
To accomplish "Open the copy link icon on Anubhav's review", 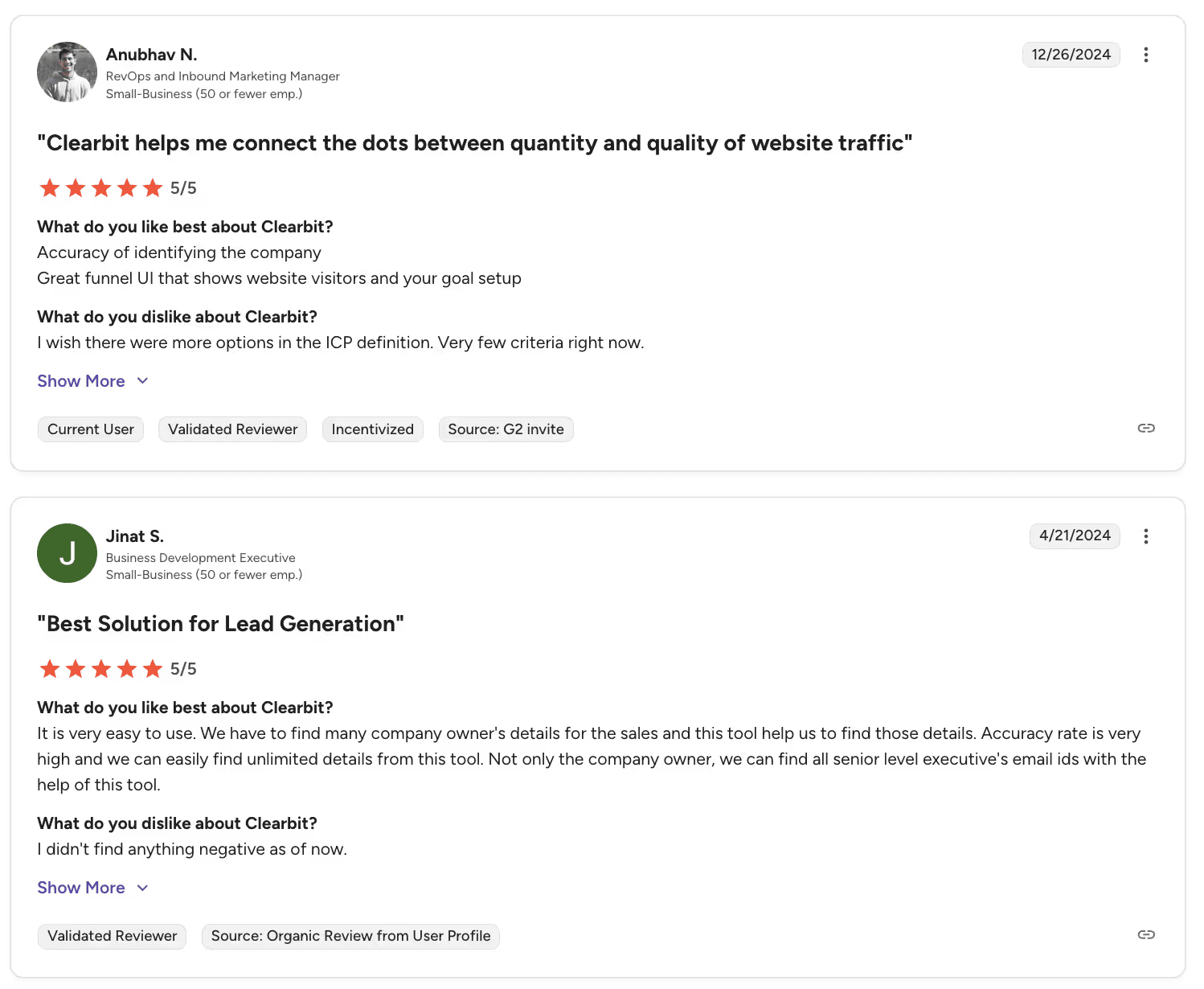I will click(x=1146, y=429).
